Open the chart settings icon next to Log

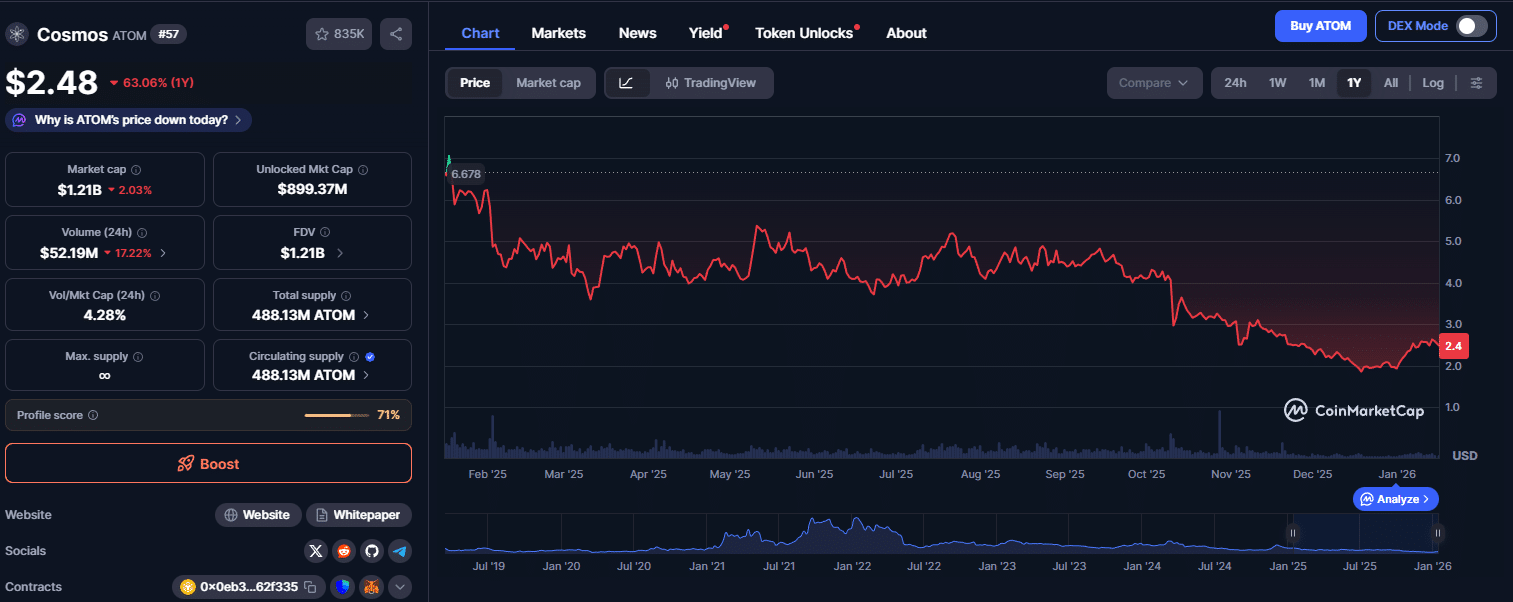click(x=1477, y=83)
